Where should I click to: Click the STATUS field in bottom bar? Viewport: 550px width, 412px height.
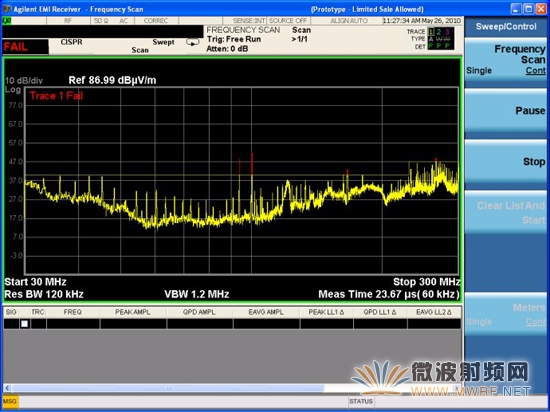click(361, 401)
